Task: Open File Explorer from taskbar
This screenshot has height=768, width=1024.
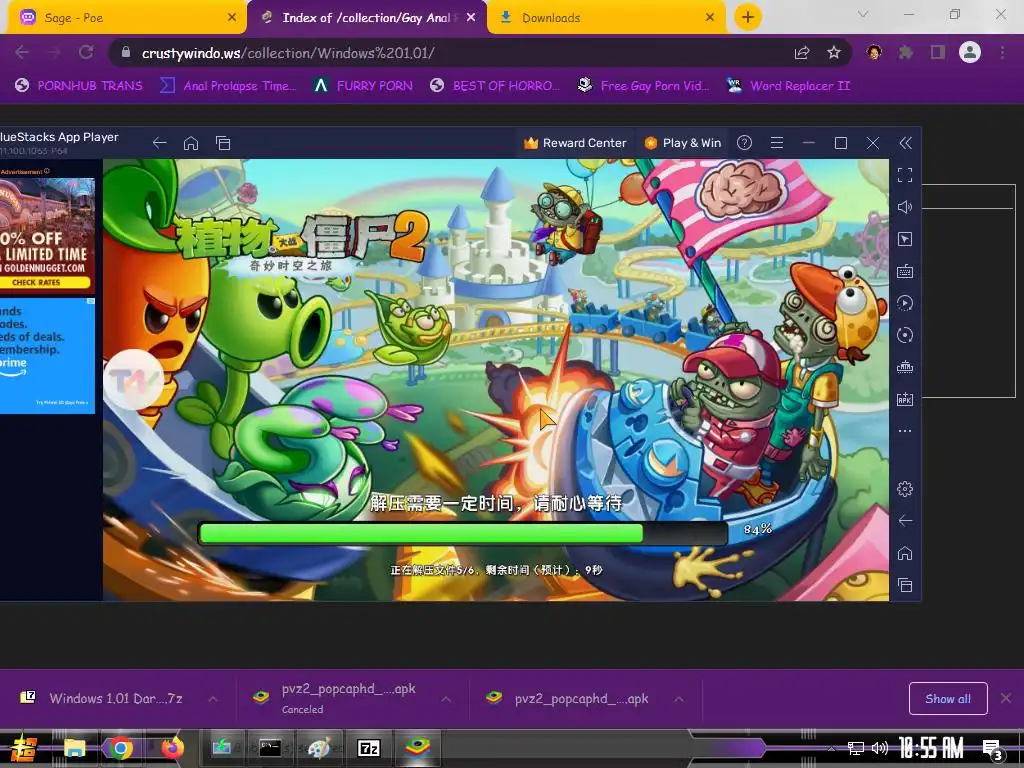Action: tap(74, 748)
